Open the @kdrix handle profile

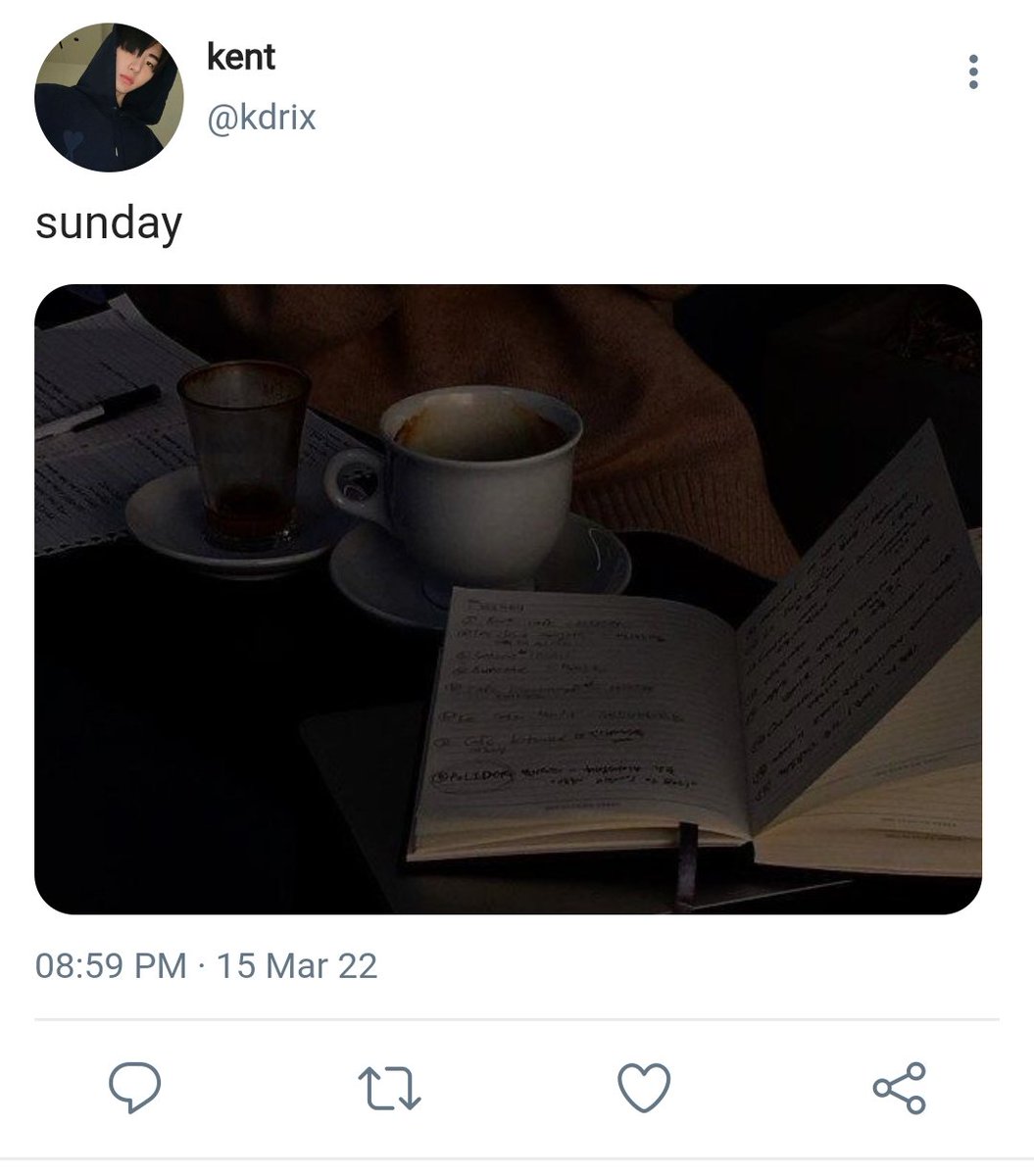tap(261, 118)
